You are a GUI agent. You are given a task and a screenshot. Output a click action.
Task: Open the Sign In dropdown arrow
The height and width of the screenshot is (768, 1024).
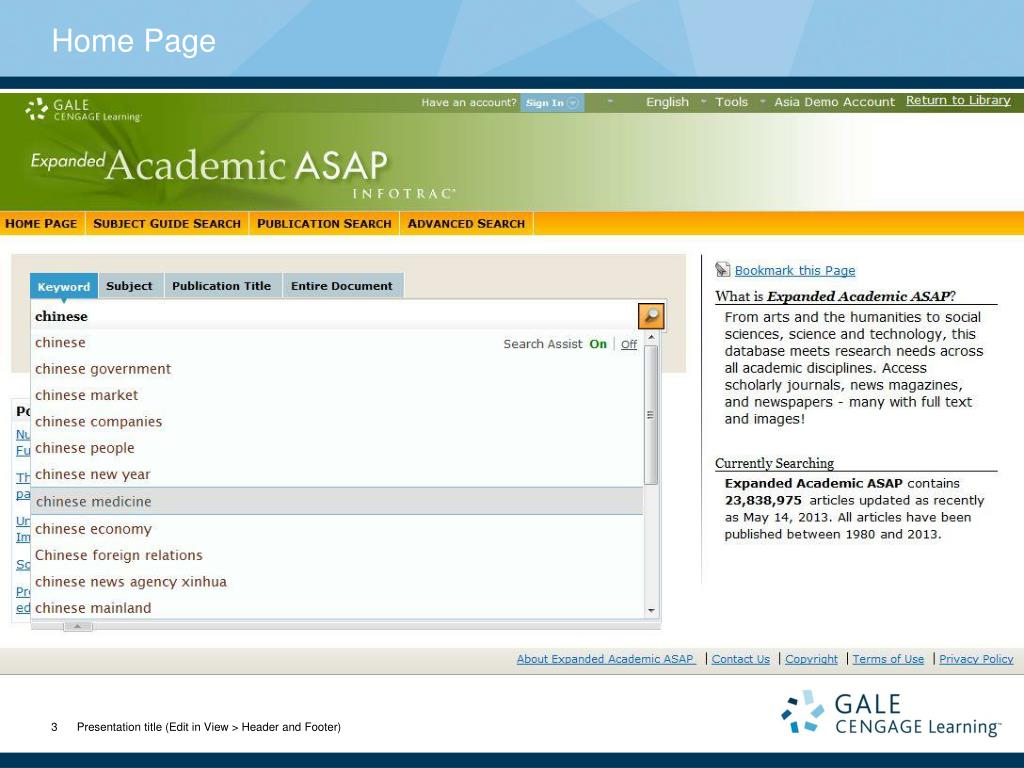tap(573, 103)
